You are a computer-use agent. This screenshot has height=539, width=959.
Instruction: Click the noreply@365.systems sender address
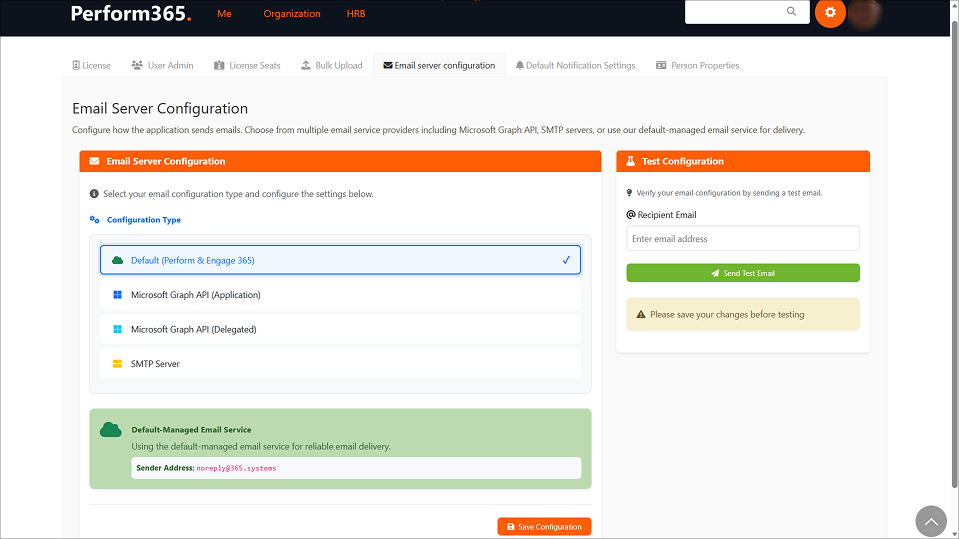click(236, 468)
